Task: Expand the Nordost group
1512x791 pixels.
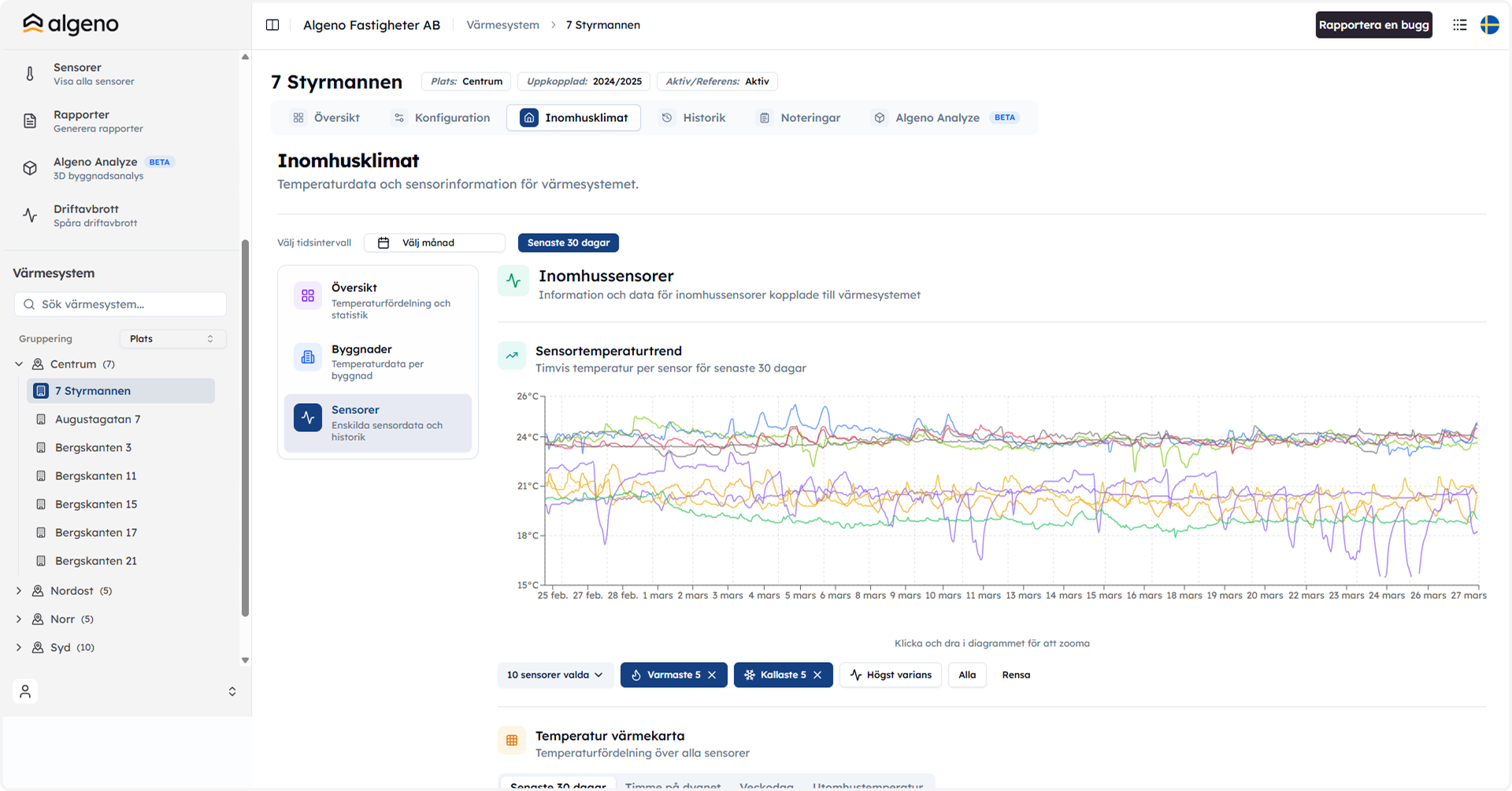Action: (x=19, y=590)
